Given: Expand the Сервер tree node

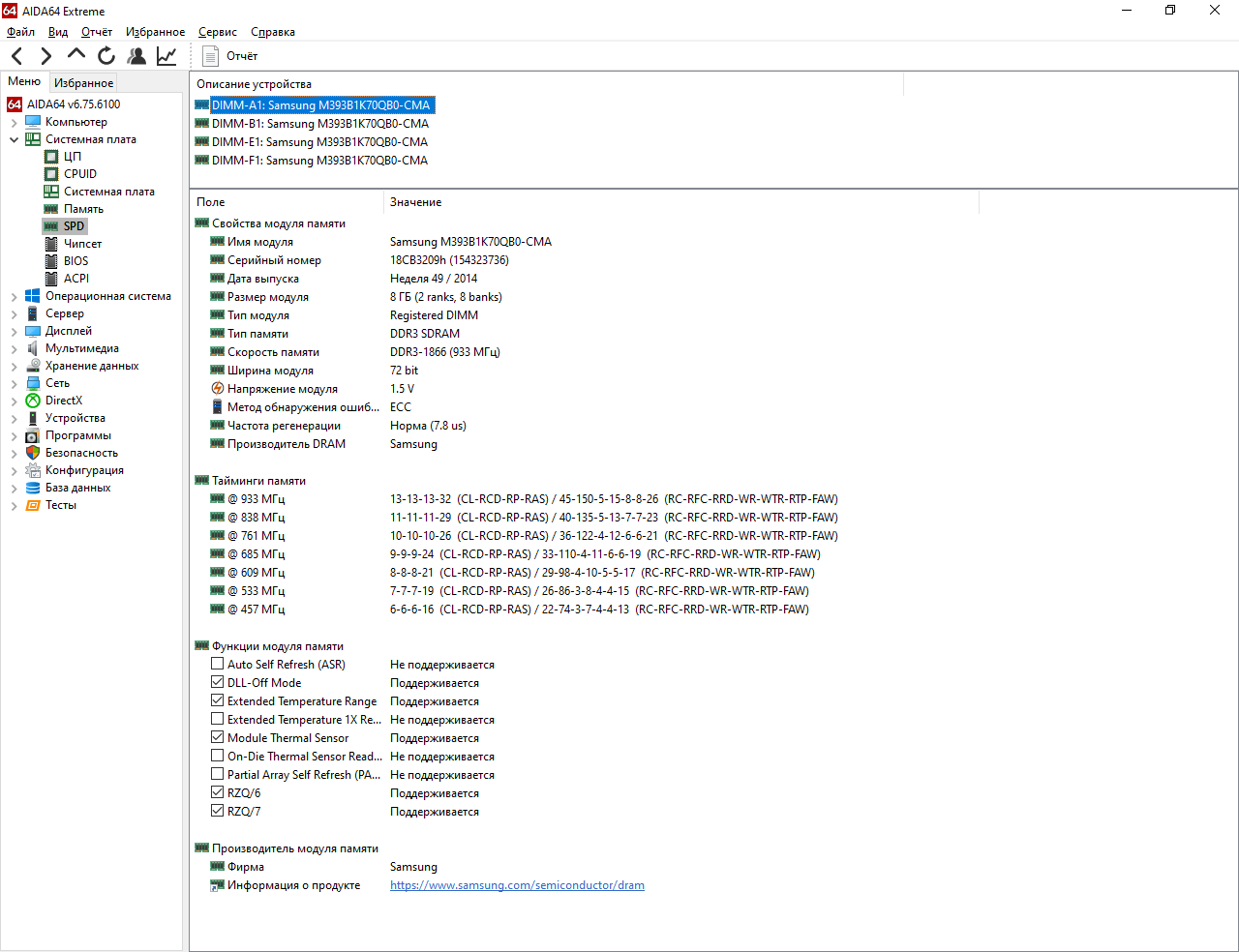Looking at the screenshot, I should click(x=14, y=313).
